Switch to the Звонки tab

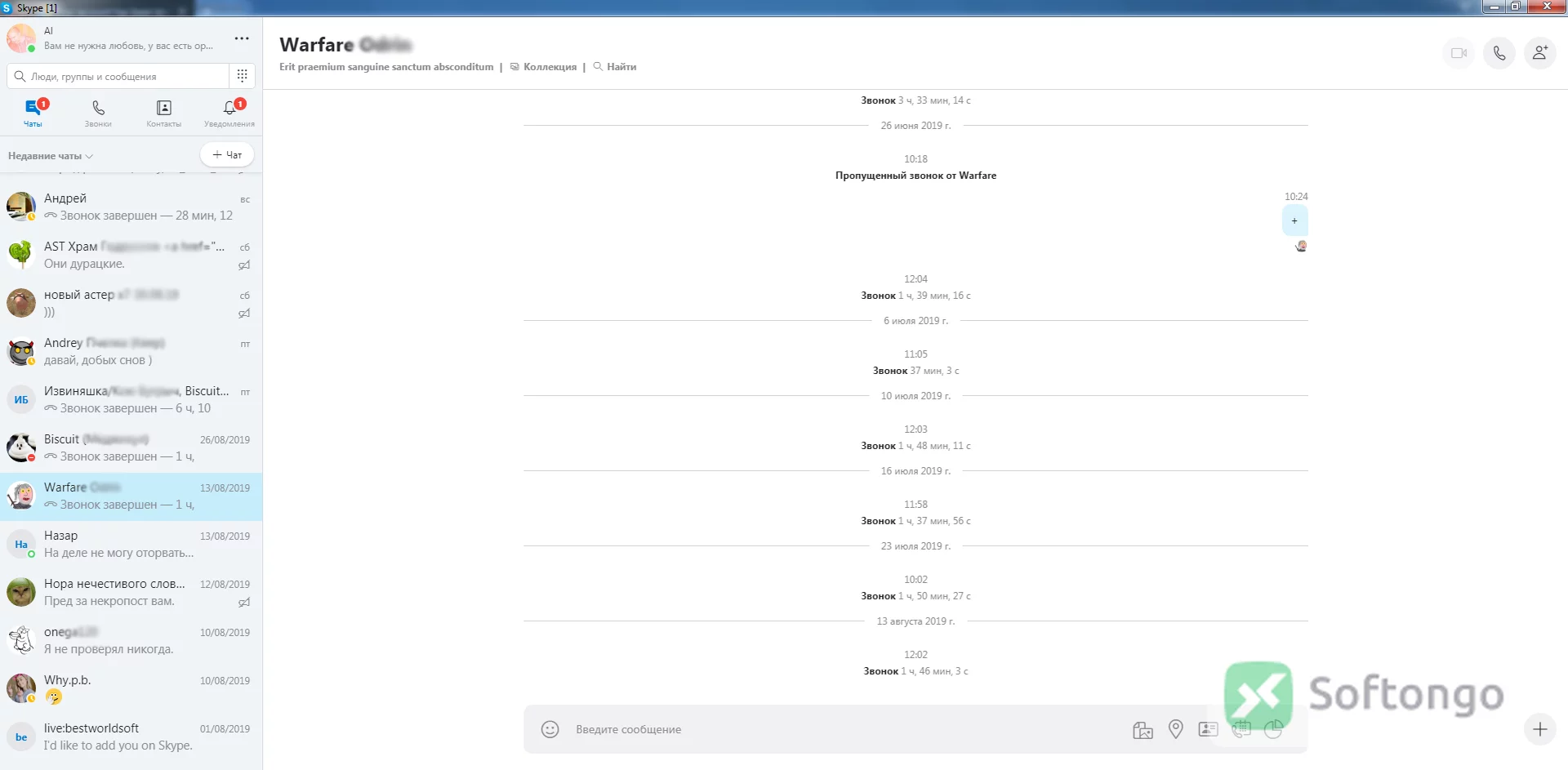tap(98, 113)
